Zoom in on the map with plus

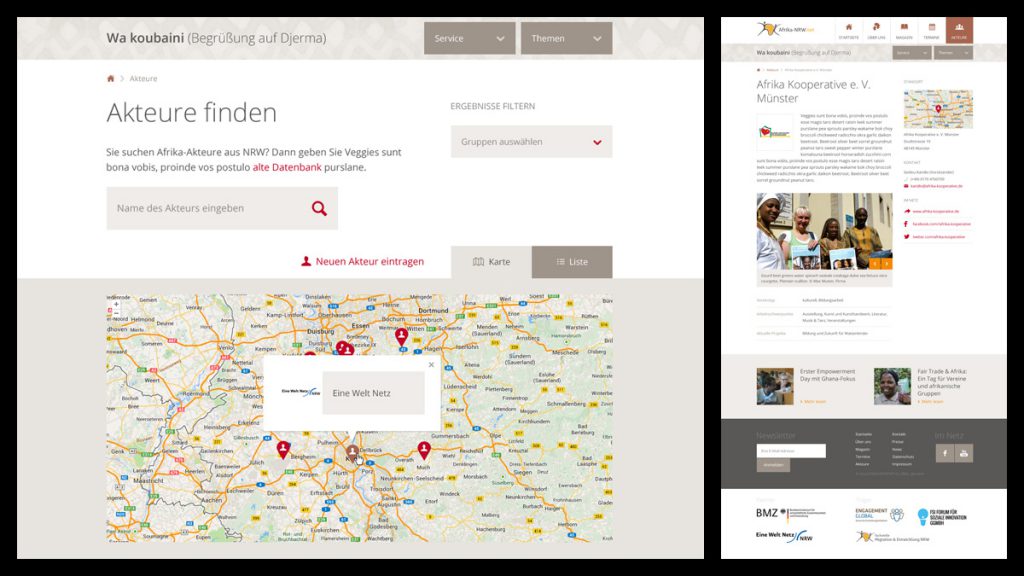click(x=116, y=304)
